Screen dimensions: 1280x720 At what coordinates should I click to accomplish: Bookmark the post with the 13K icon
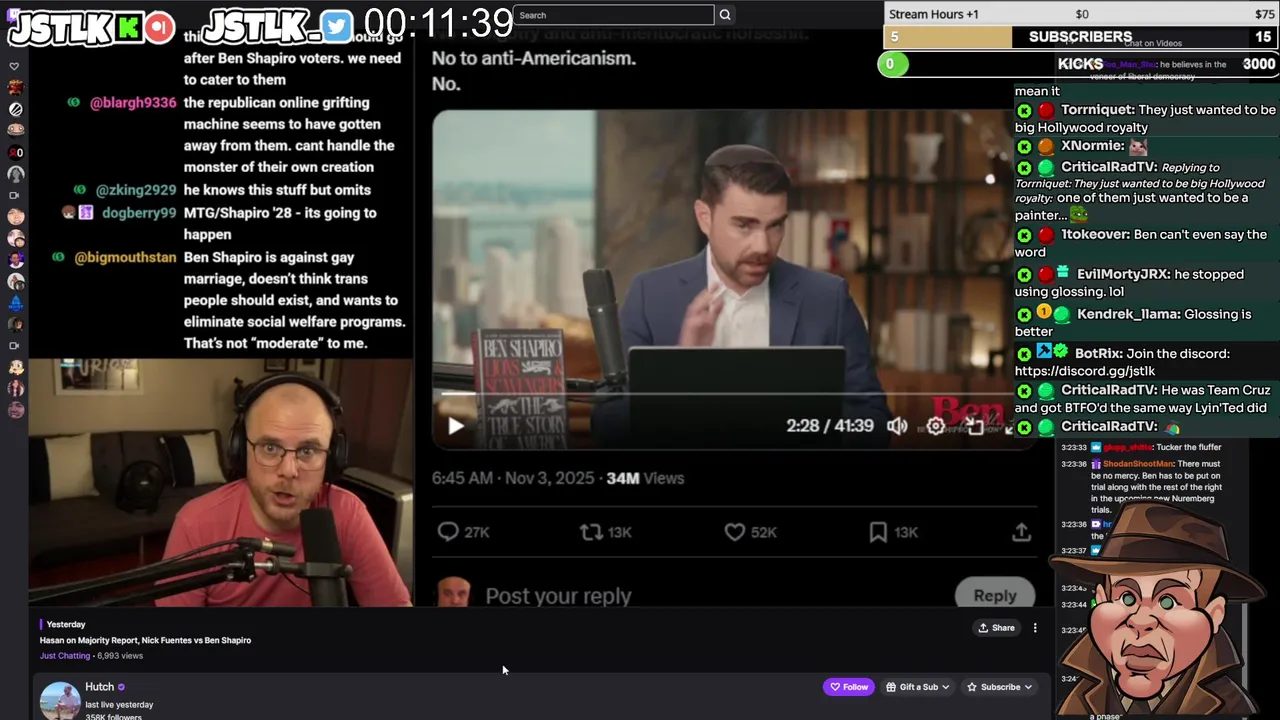[x=878, y=532]
